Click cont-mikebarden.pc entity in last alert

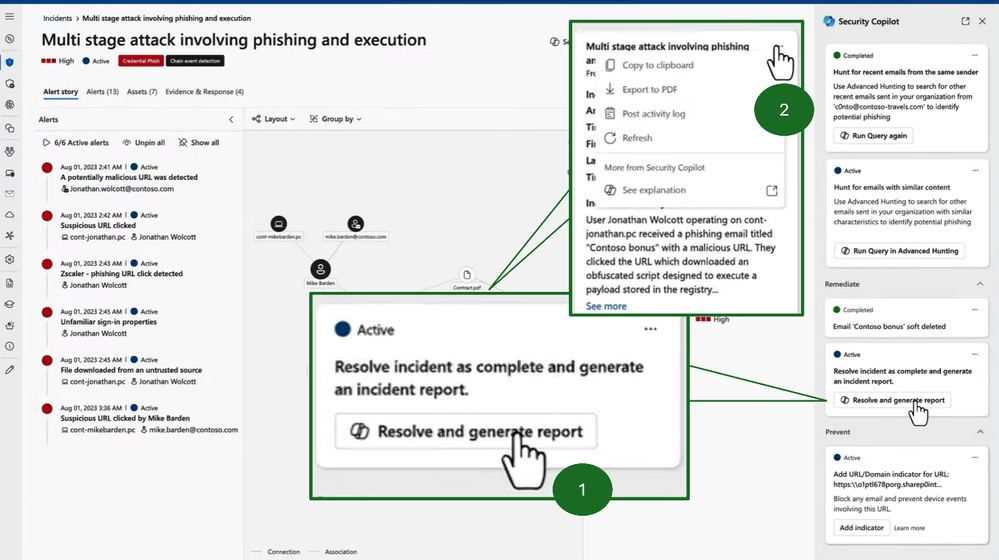pos(99,430)
